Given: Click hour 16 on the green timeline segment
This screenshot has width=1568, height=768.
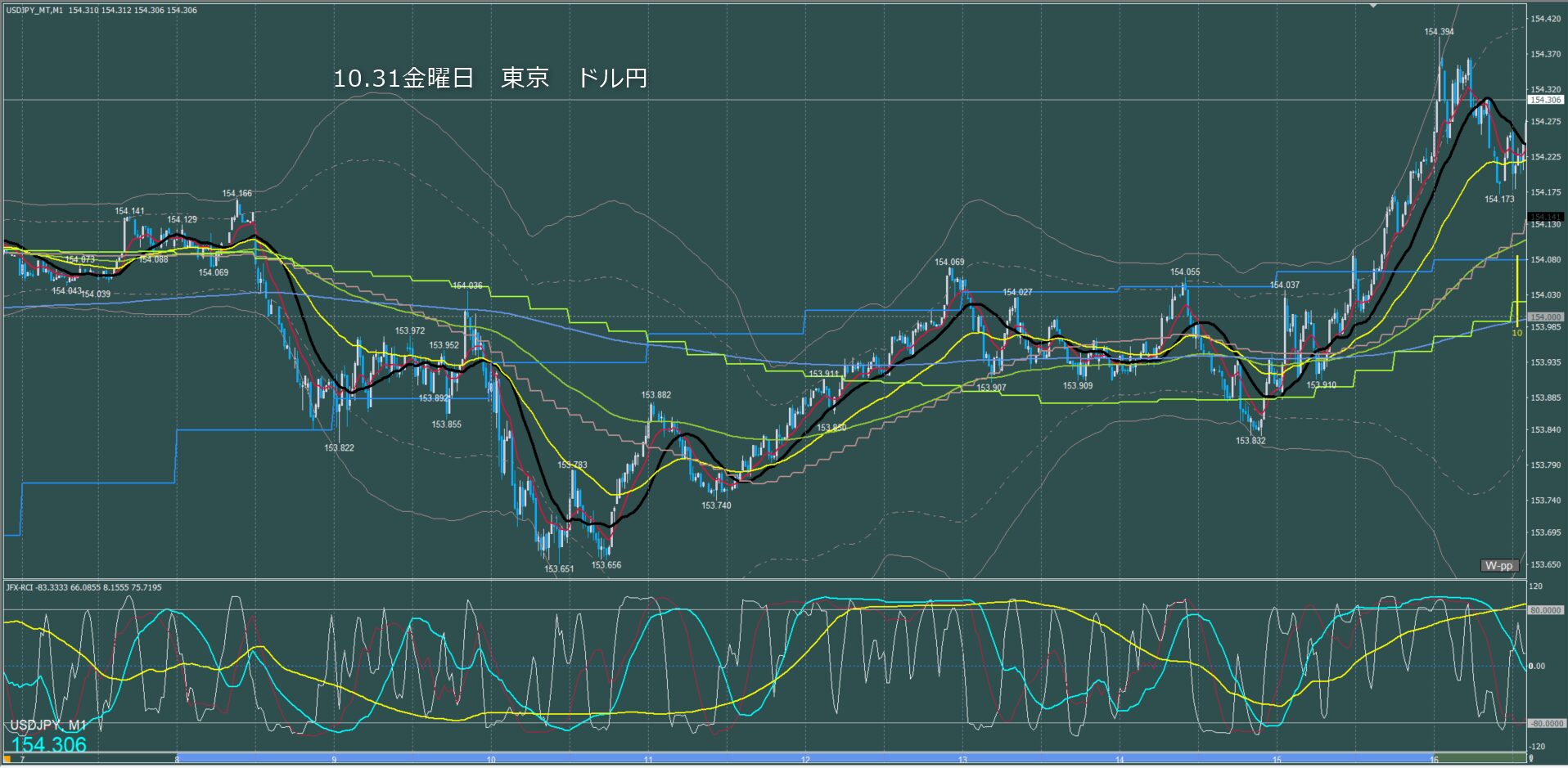Looking at the screenshot, I should point(1434,760).
